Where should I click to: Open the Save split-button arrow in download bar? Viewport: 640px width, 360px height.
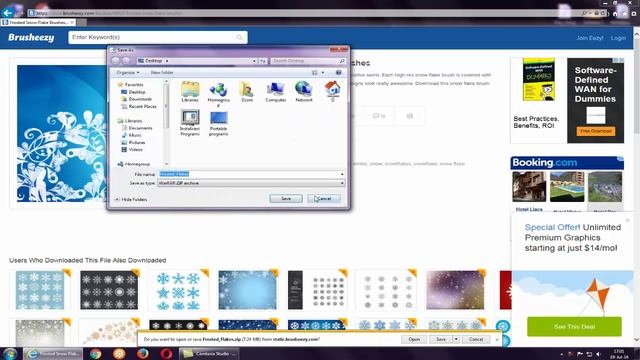pos(456,339)
